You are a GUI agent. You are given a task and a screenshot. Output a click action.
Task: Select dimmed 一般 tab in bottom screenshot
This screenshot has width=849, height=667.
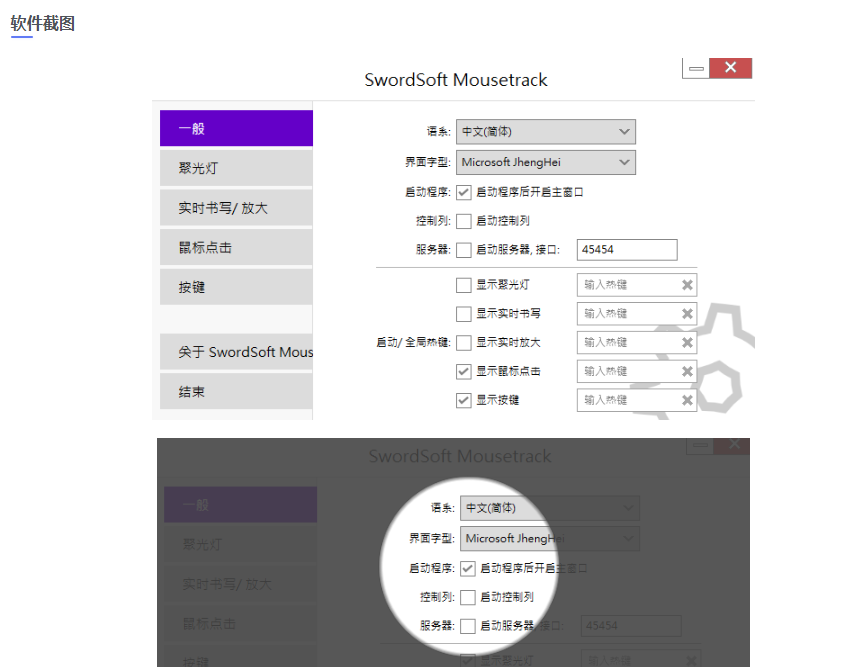(240, 505)
